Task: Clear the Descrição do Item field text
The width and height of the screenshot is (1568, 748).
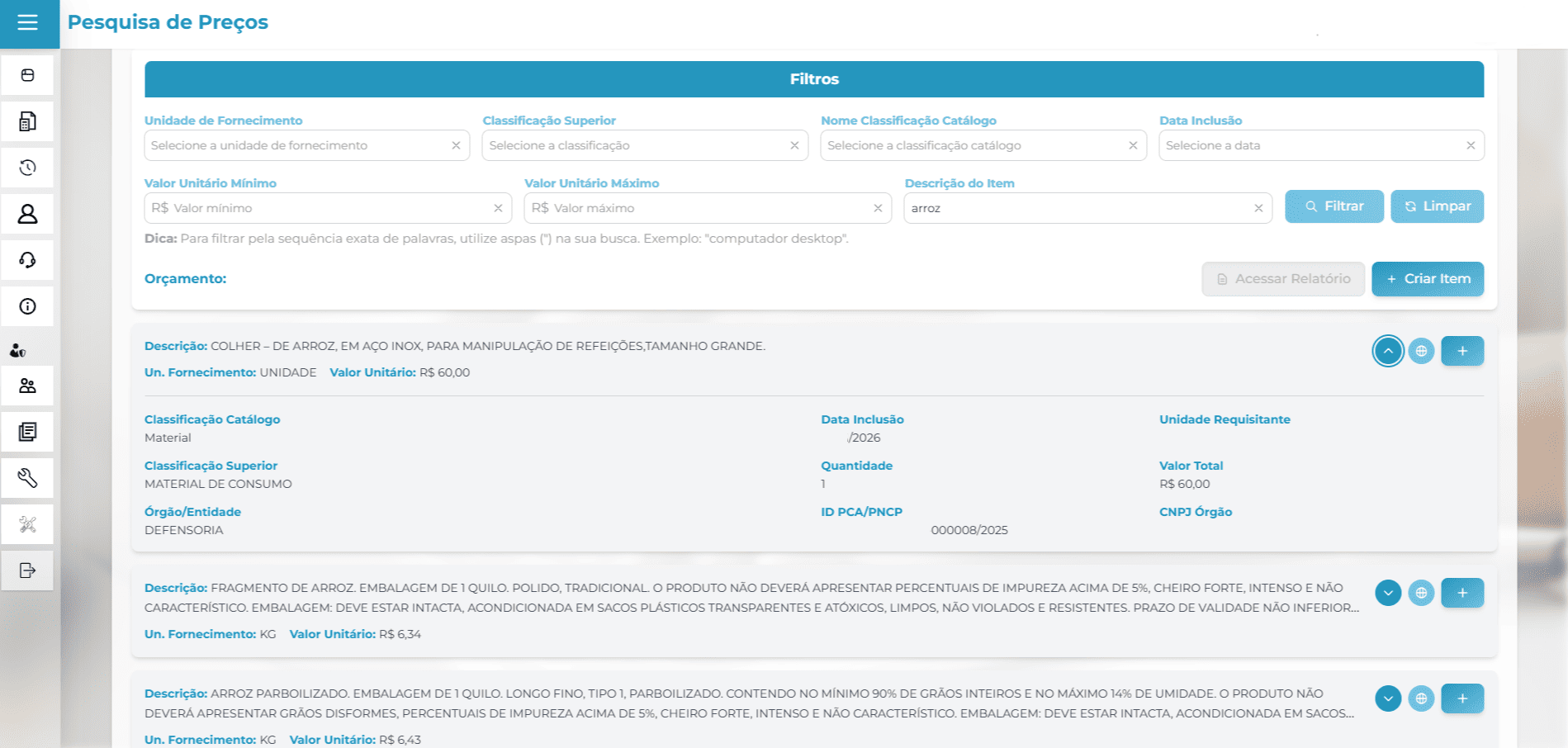Action: (x=1258, y=208)
